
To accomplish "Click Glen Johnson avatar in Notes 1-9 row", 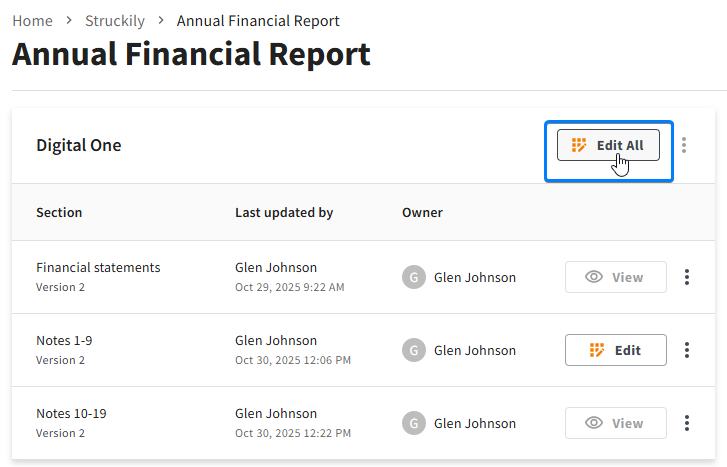I will click(x=413, y=350).
